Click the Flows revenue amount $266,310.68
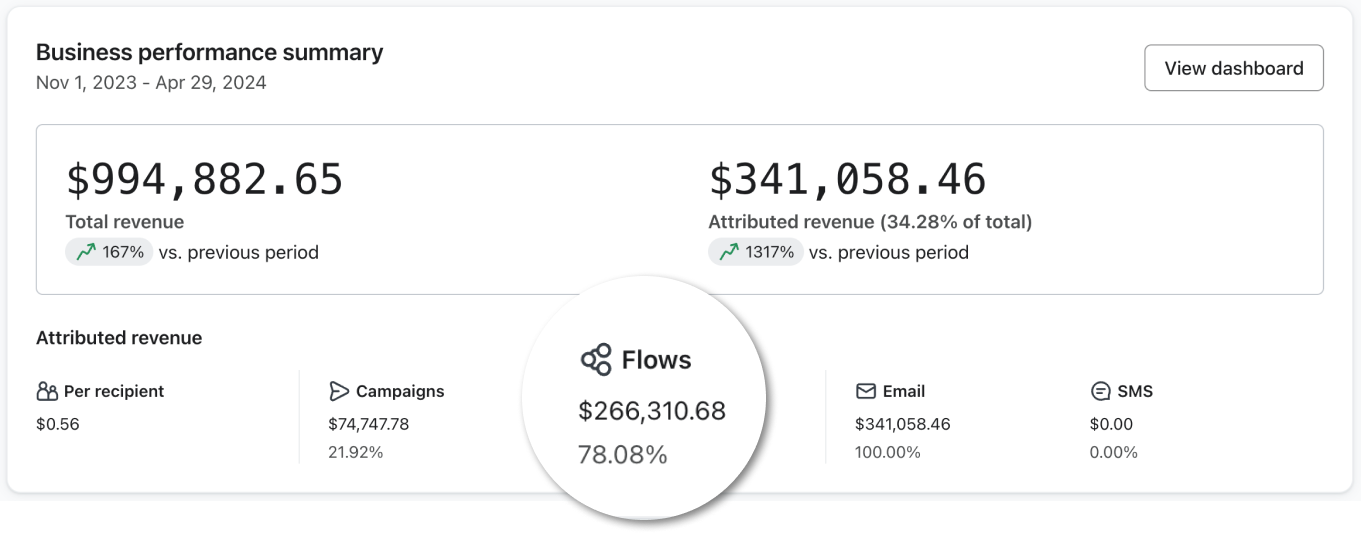1361x534 pixels. pyautogui.click(x=652, y=411)
